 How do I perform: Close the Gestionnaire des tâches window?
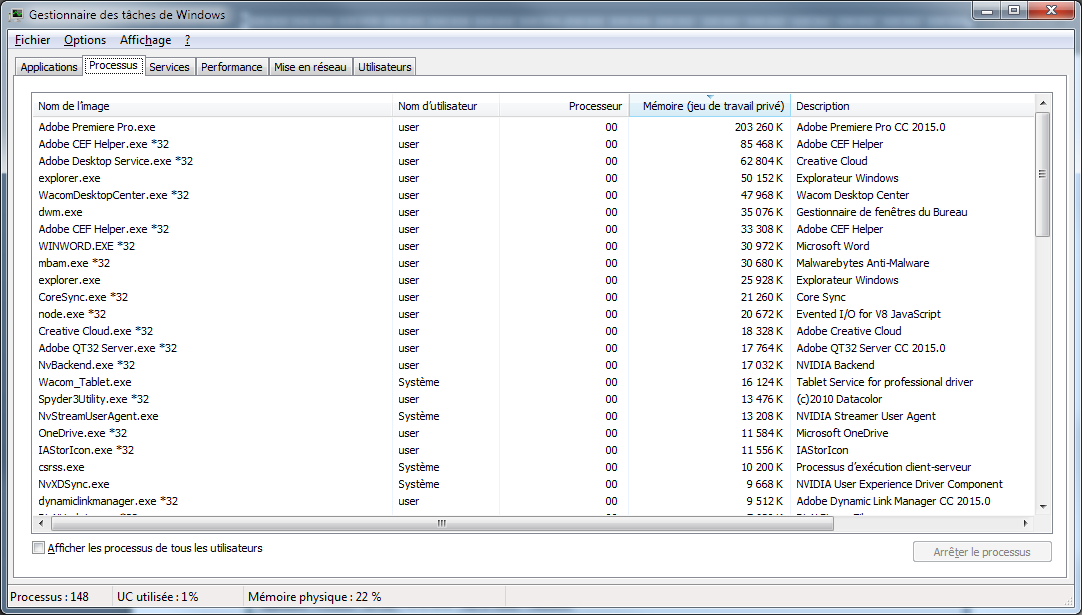click(1051, 10)
